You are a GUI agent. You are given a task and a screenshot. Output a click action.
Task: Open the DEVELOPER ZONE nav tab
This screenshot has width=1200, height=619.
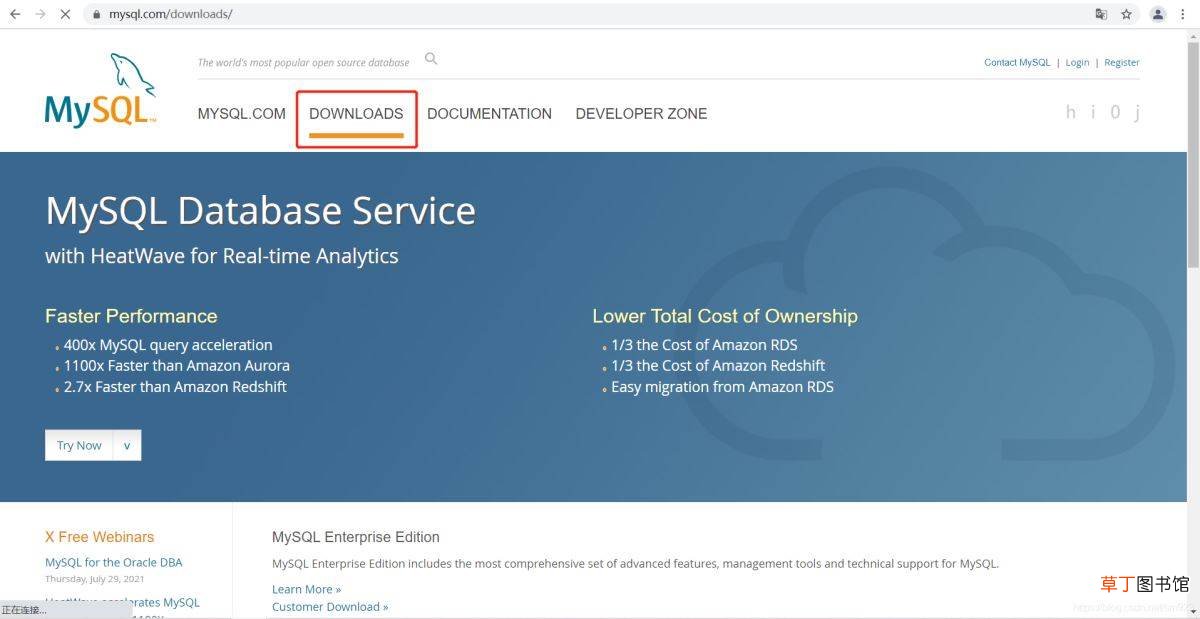[x=641, y=114]
